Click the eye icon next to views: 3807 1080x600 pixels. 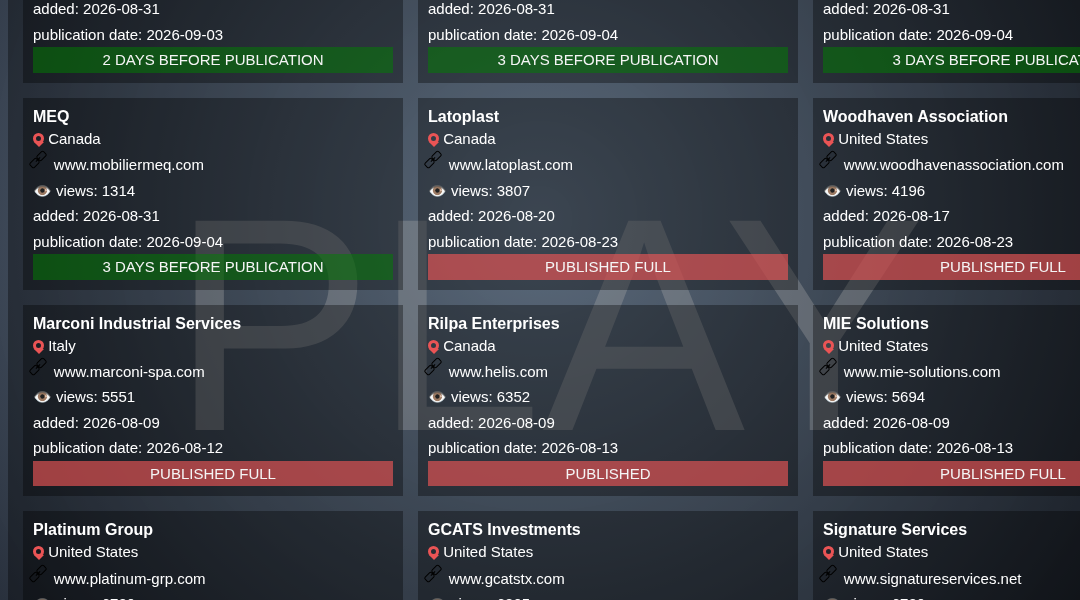437,191
